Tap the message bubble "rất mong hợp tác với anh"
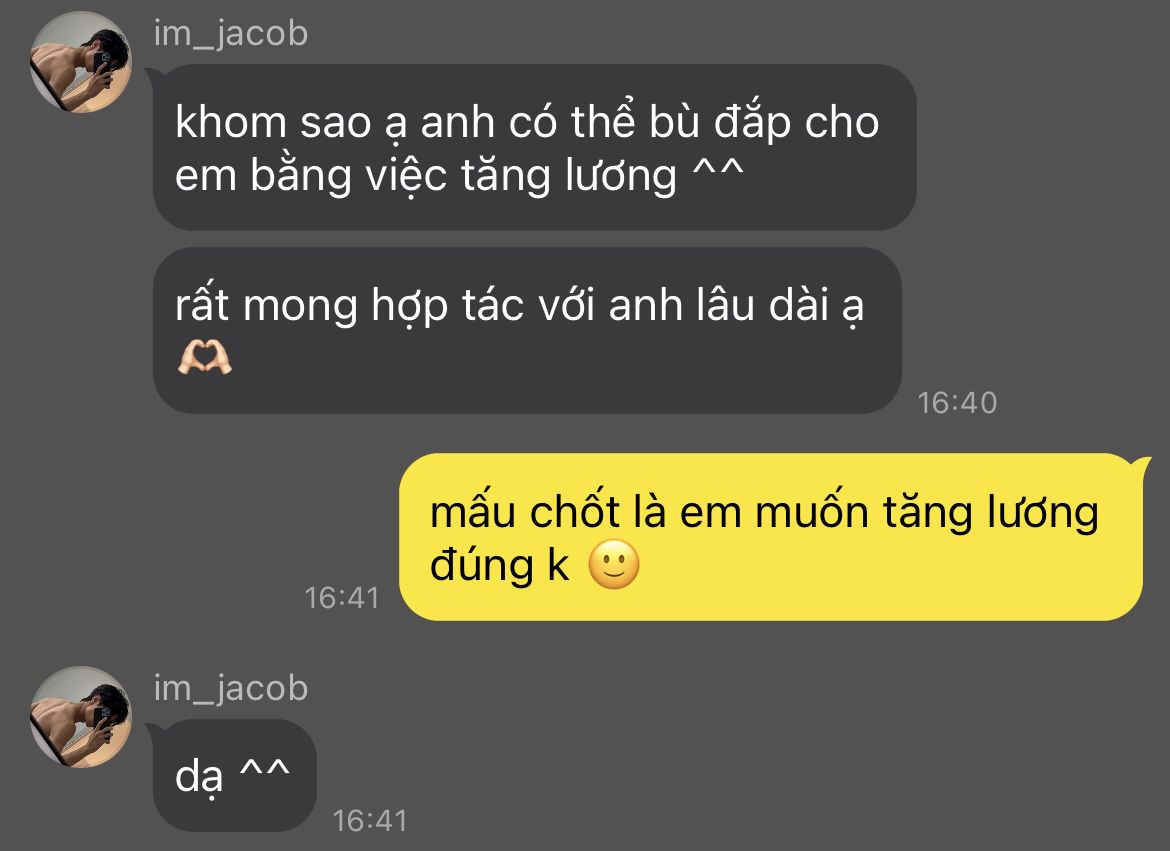This screenshot has width=1170, height=851. point(527,331)
